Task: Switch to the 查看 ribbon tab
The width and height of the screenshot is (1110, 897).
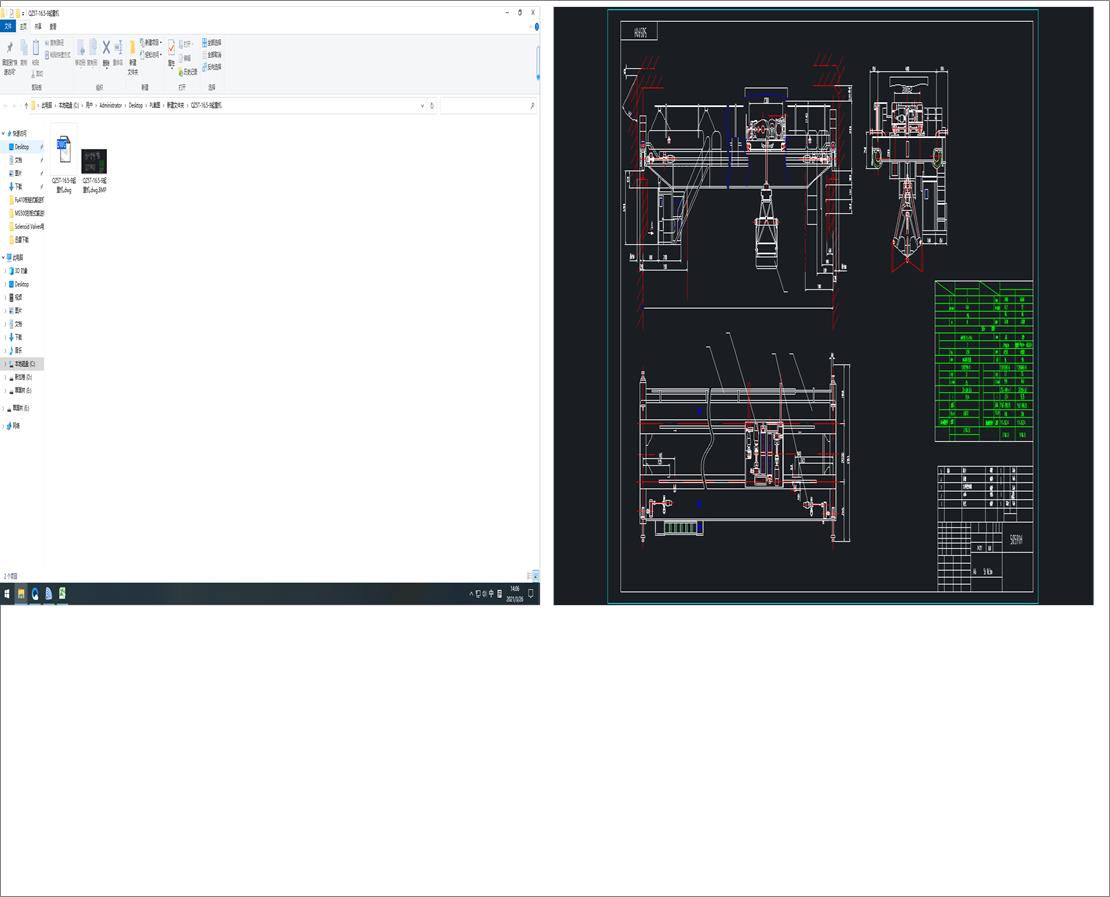Action: point(51,27)
